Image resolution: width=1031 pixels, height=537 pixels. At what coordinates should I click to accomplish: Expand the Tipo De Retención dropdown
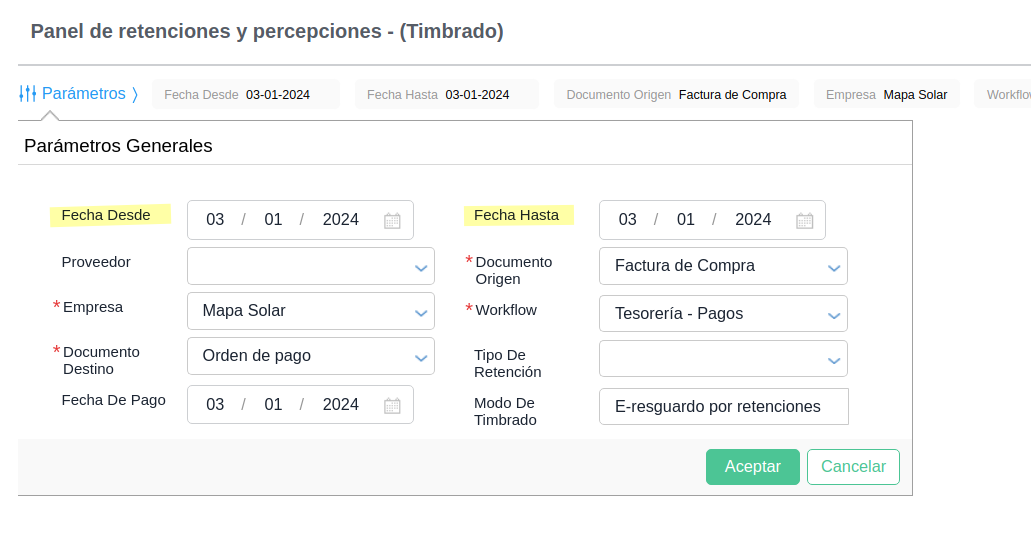723,359
